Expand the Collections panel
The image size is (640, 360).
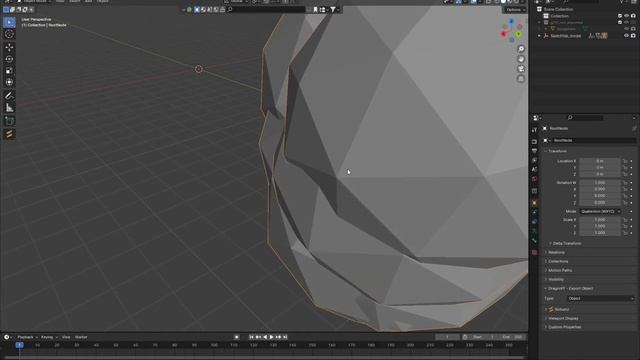click(558, 261)
